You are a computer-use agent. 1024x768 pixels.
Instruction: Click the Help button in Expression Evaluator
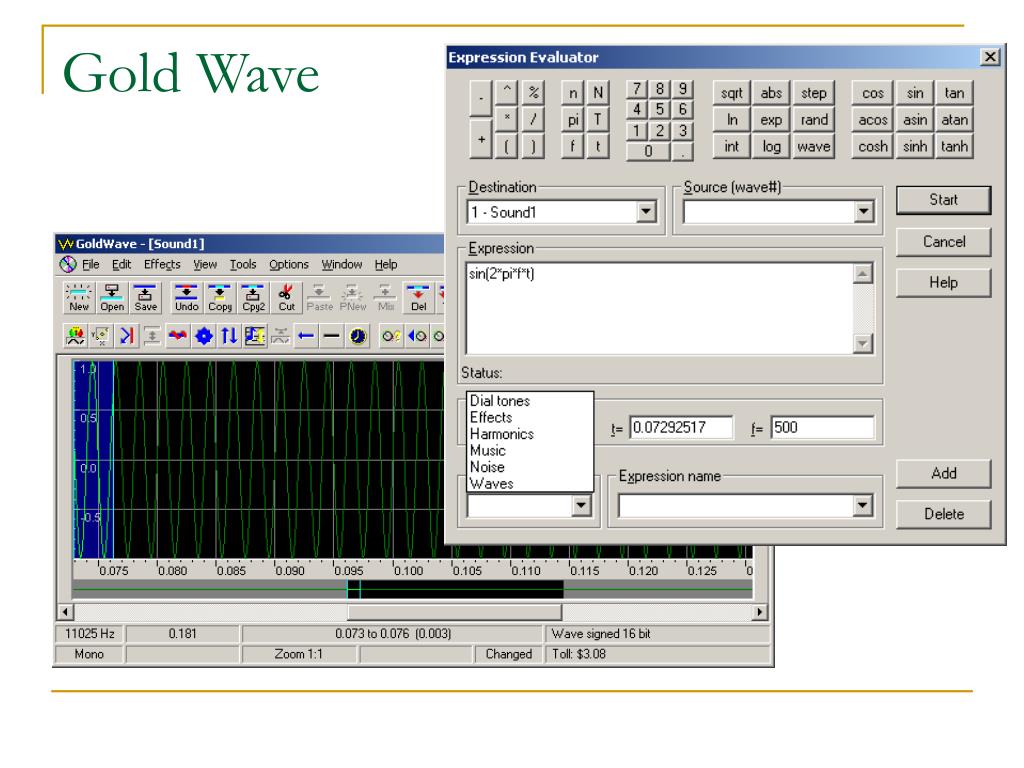pyautogui.click(x=943, y=282)
